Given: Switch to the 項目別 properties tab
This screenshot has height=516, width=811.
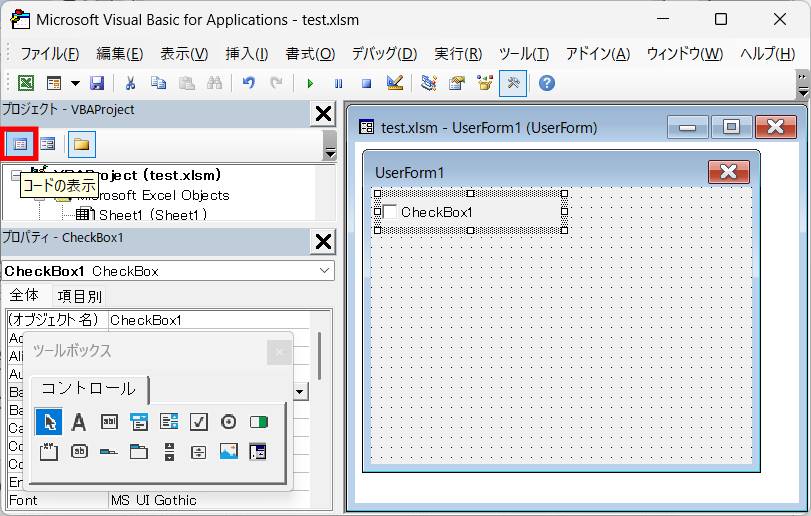Looking at the screenshot, I should click(x=80, y=296).
